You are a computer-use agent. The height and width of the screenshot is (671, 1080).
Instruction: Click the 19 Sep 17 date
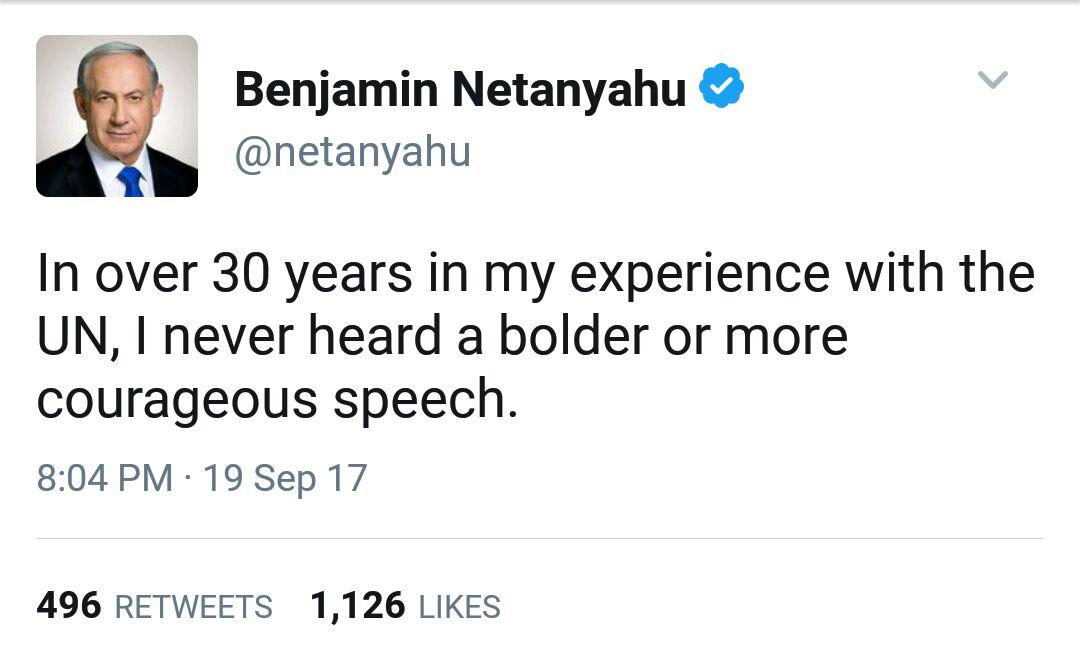pos(285,478)
